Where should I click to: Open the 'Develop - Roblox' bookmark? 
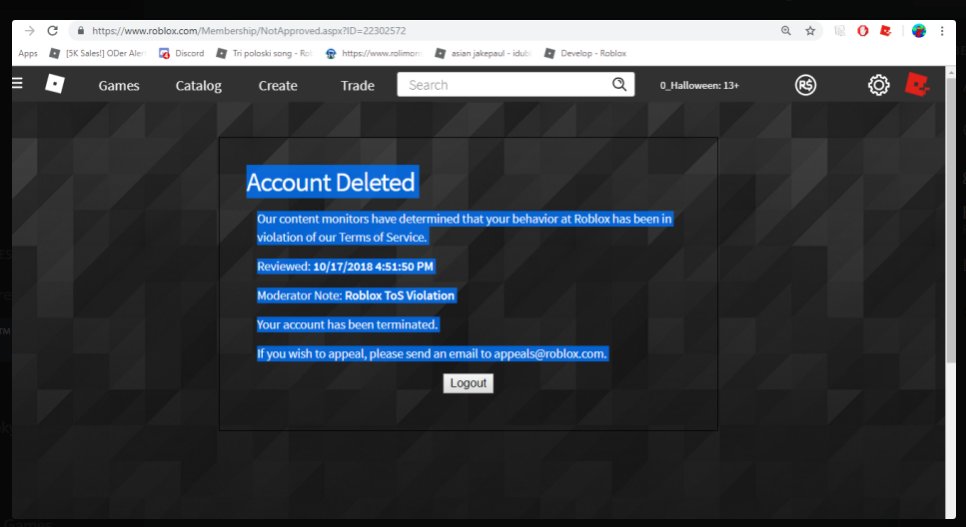coord(585,54)
